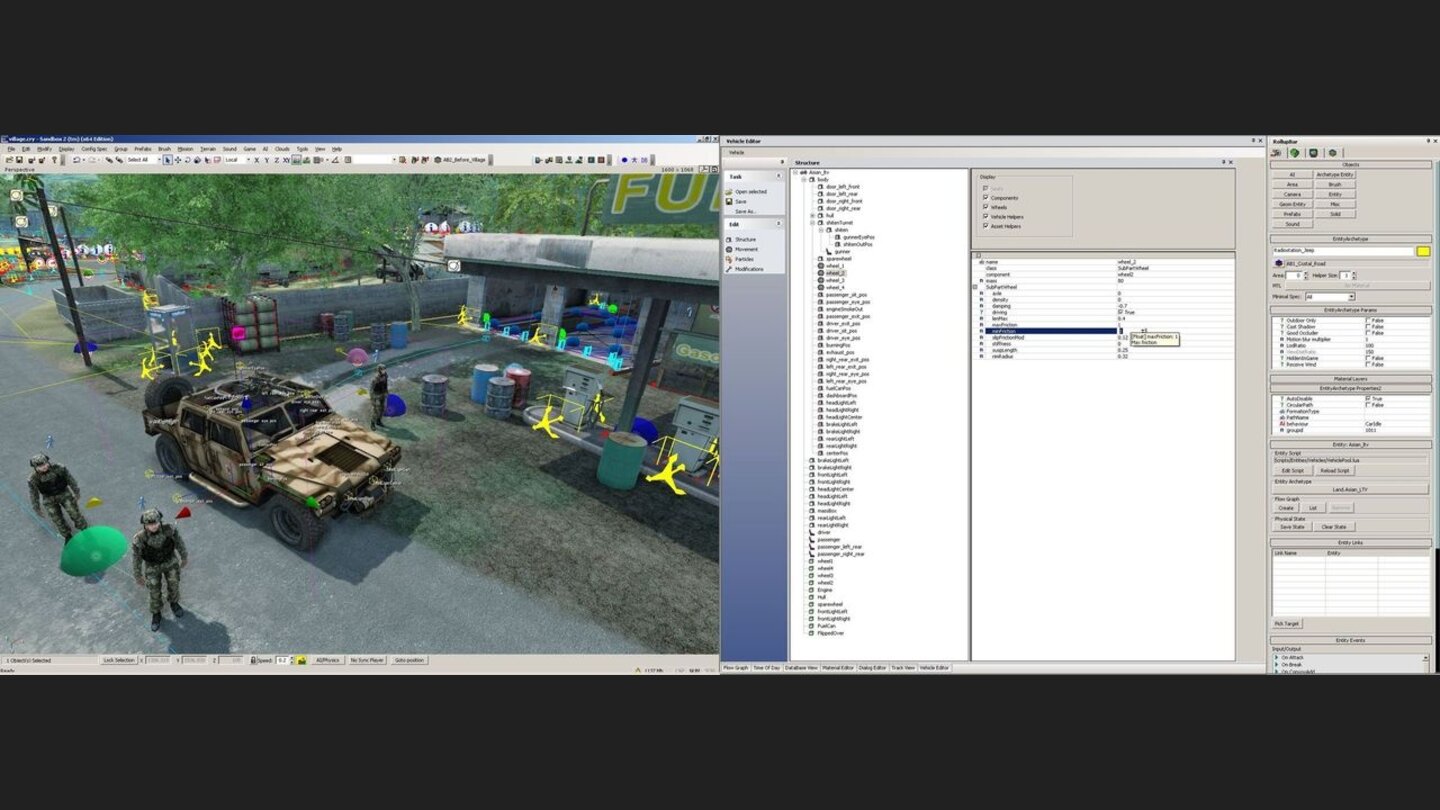Viewport: 1440px width, 810px height.
Task: Toggle the driving True checkbox
Action: point(1121,312)
